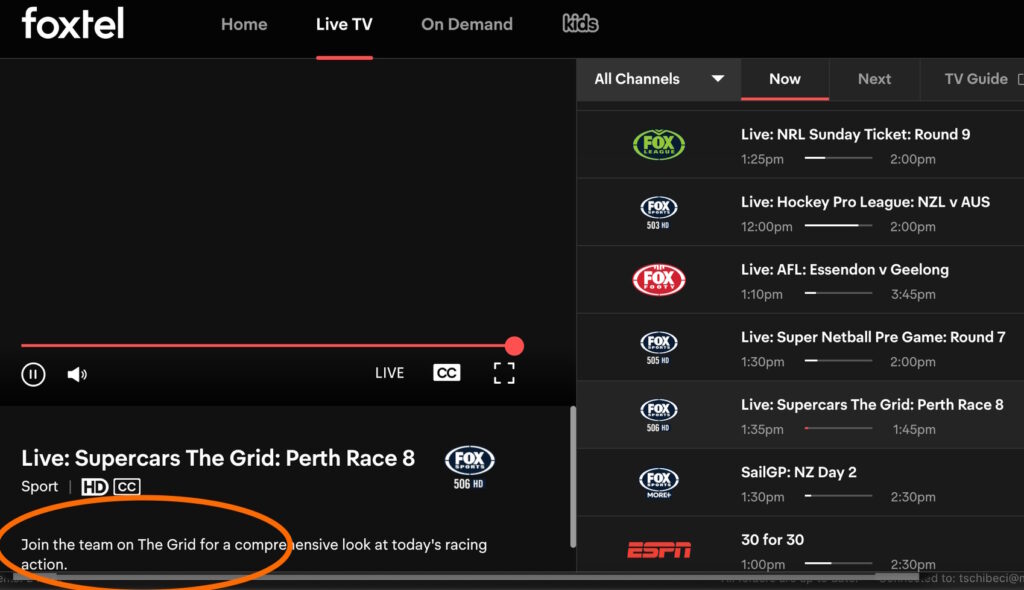Viewport: 1024px width, 590px height.
Task: Select the Fox Sports 506 HD logo in channel list
Action: 658,415
